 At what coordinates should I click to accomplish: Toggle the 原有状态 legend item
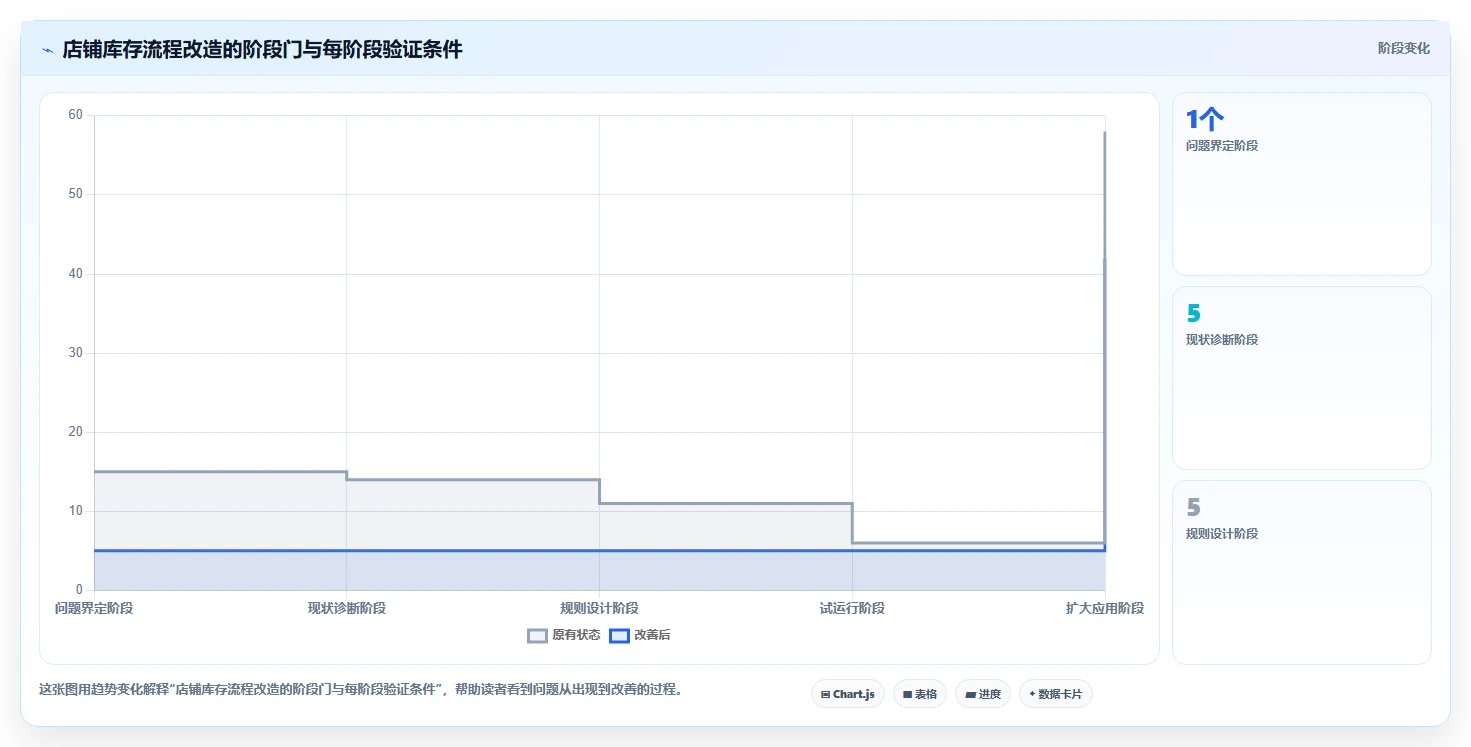click(564, 635)
